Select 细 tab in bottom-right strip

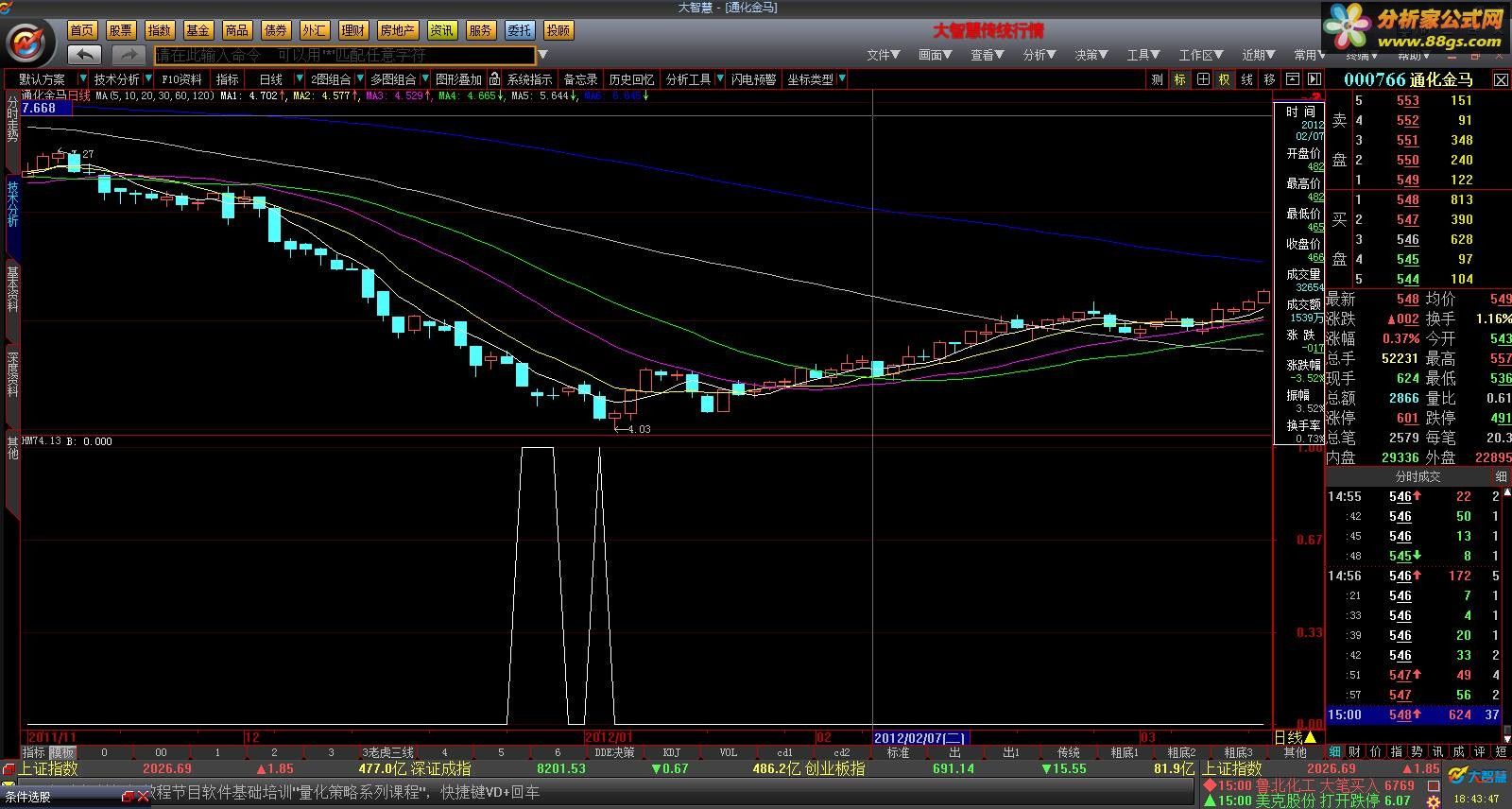point(1335,752)
